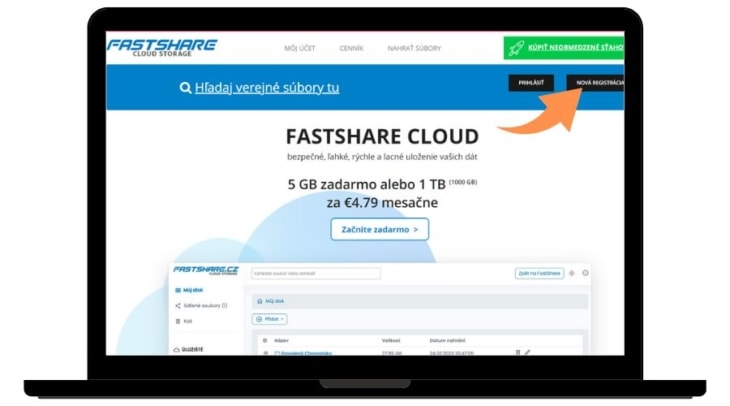Viewport: 730px width, 406px height.
Task: Click the rocket icon on green button
Action: pos(518,47)
